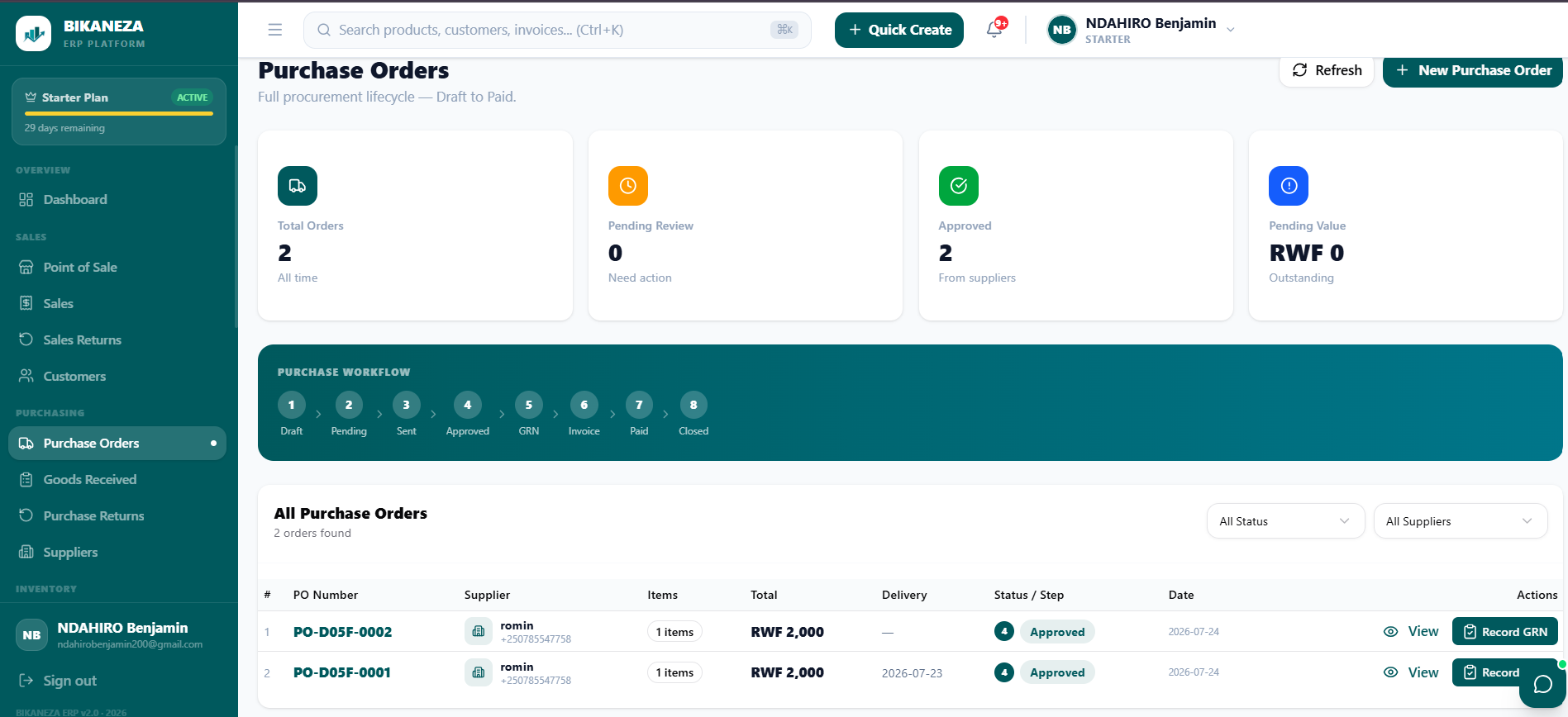
Task: Click supplier building icon for PO-D05F-0001
Action: [478, 672]
